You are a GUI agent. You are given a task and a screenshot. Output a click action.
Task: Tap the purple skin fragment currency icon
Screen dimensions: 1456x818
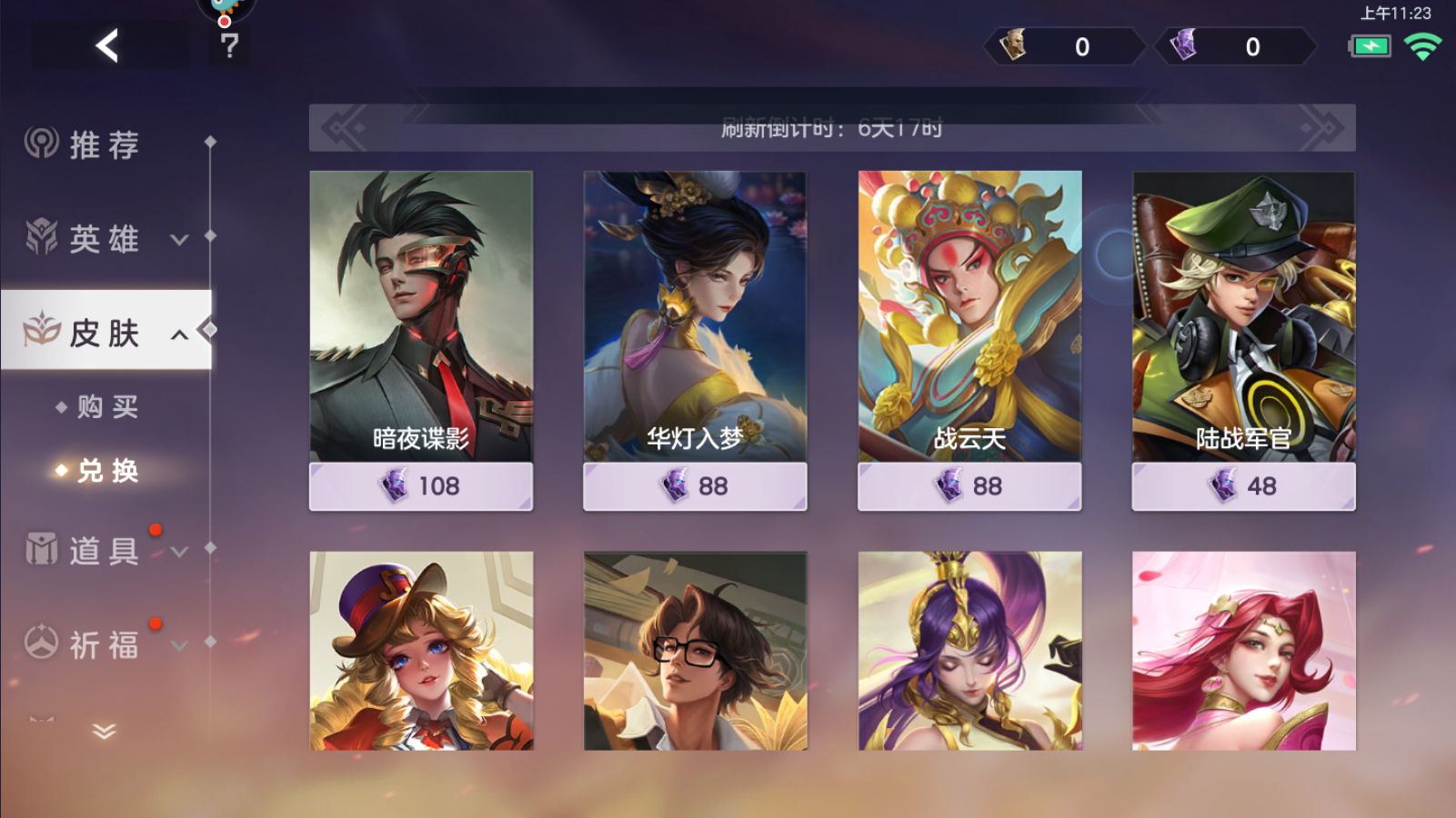tap(1183, 45)
